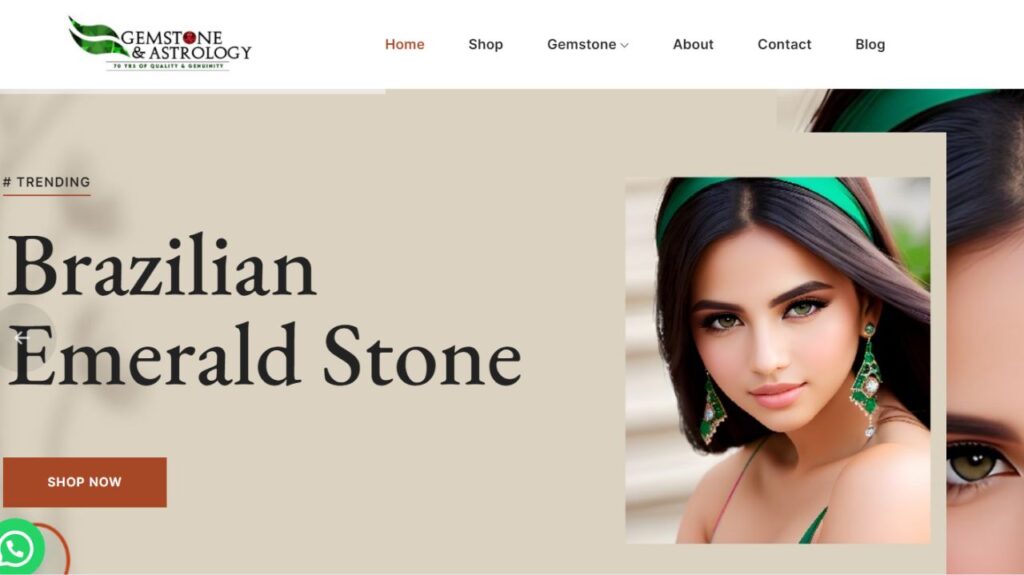Open the Gemstone dropdown menu
Image resolution: width=1024 pixels, height=575 pixels.
(587, 44)
